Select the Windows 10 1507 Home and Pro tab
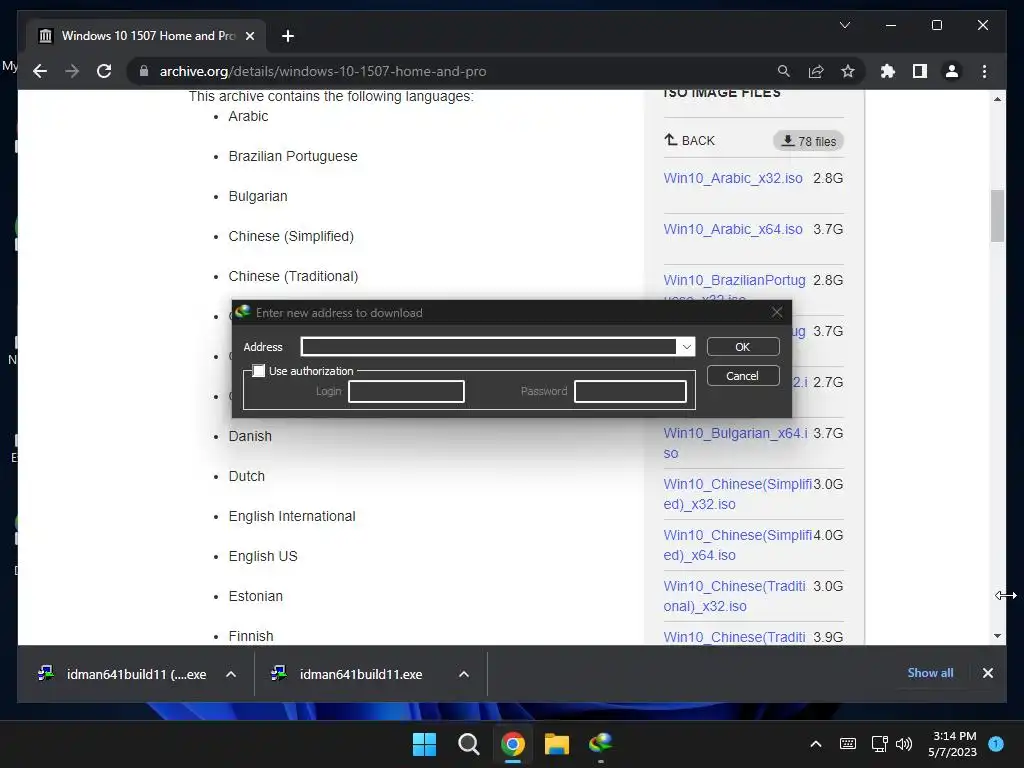Viewport: 1024px width, 768px height. click(146, 36)
